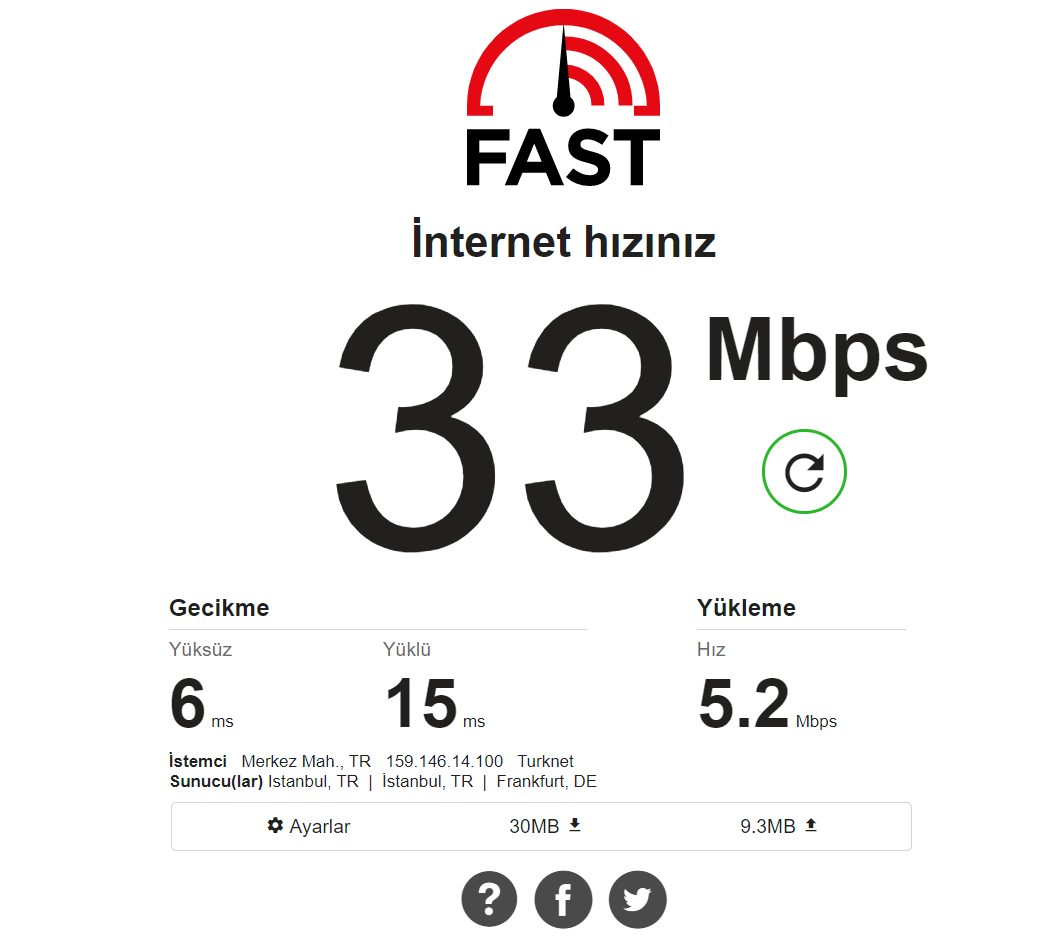Click the Ayarlar gear icon

click(275, 825)
